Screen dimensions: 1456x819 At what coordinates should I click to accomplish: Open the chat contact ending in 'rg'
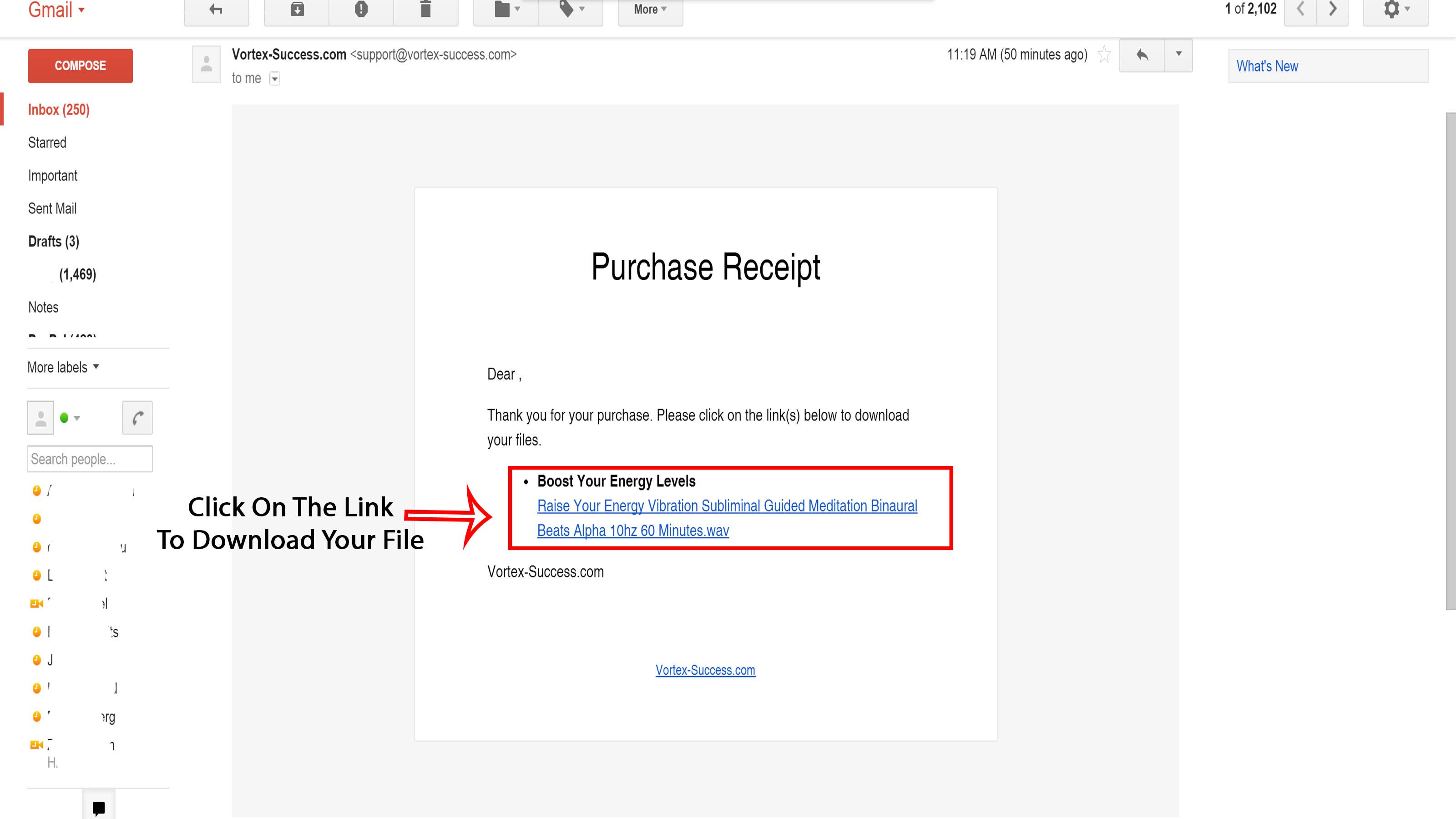pos(73,717)
